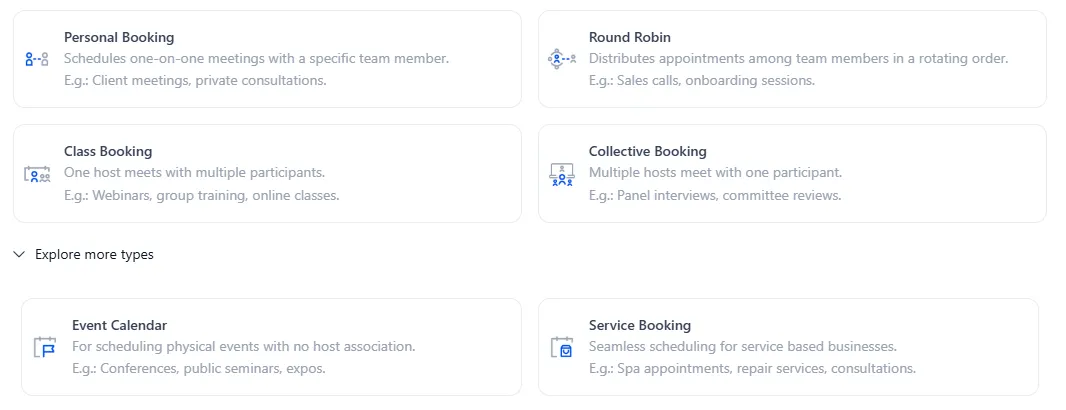This screenshot has width=1066, height=410.
Task: Click the Class Booking icon
Action: pyautogui.click(x=37, y=174)
